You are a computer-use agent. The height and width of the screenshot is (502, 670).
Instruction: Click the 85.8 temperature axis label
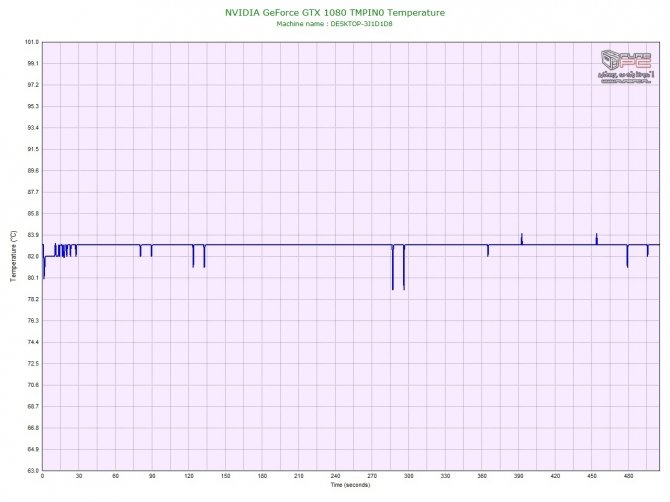point(32,213)
